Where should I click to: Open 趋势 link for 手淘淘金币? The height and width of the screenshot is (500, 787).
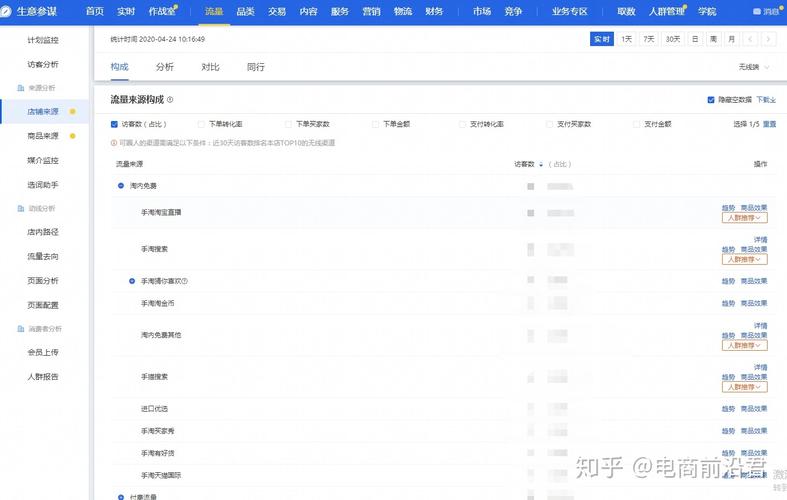(728, 303)
